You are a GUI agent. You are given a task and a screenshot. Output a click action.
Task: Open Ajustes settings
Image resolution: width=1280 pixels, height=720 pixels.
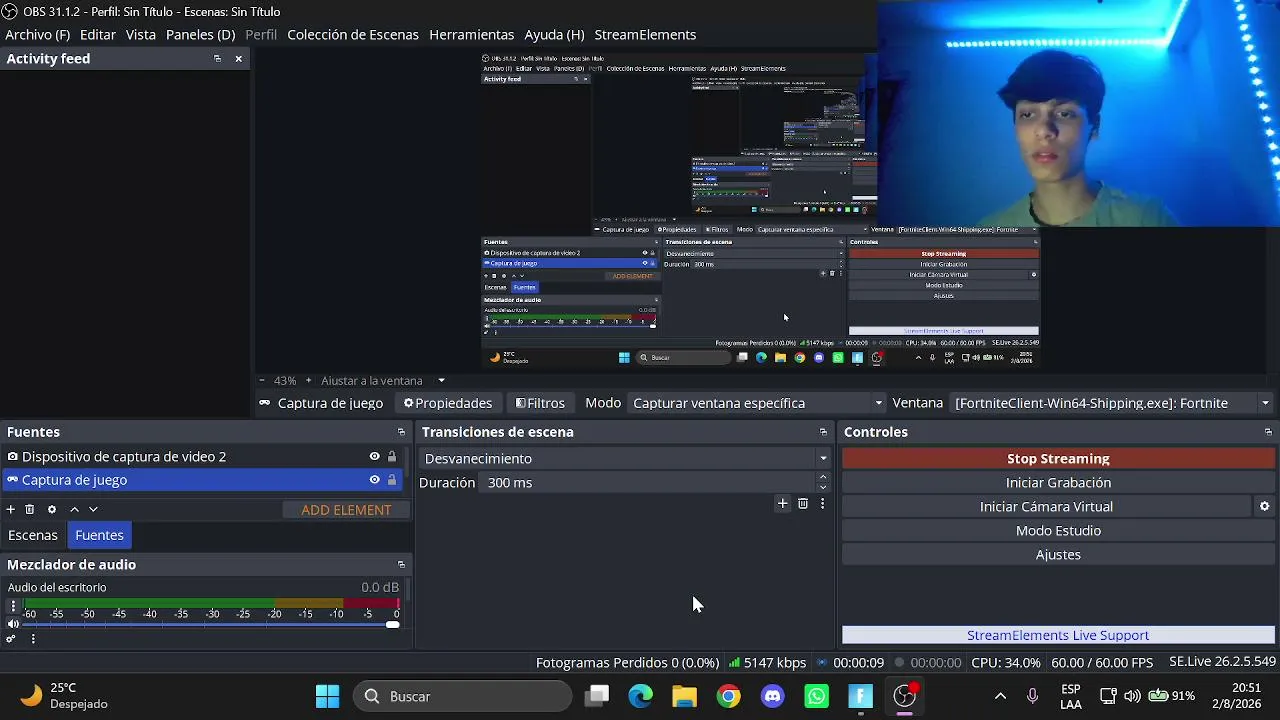pyautogui.click(x=1058, y=555)
